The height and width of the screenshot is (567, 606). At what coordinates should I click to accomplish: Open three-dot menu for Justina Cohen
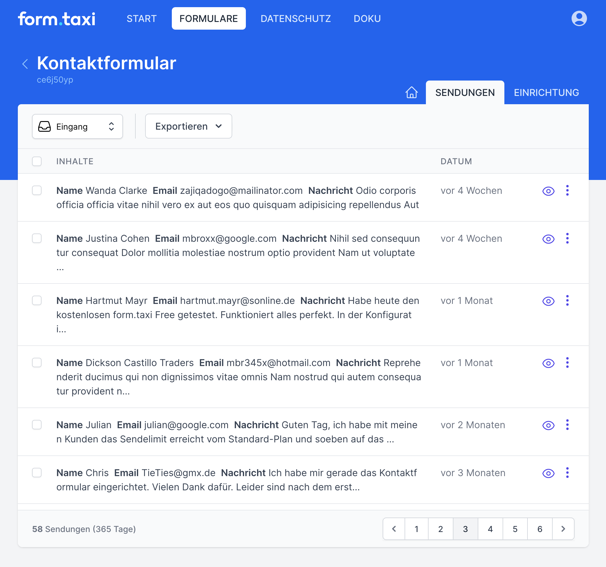tap(567, 239)
